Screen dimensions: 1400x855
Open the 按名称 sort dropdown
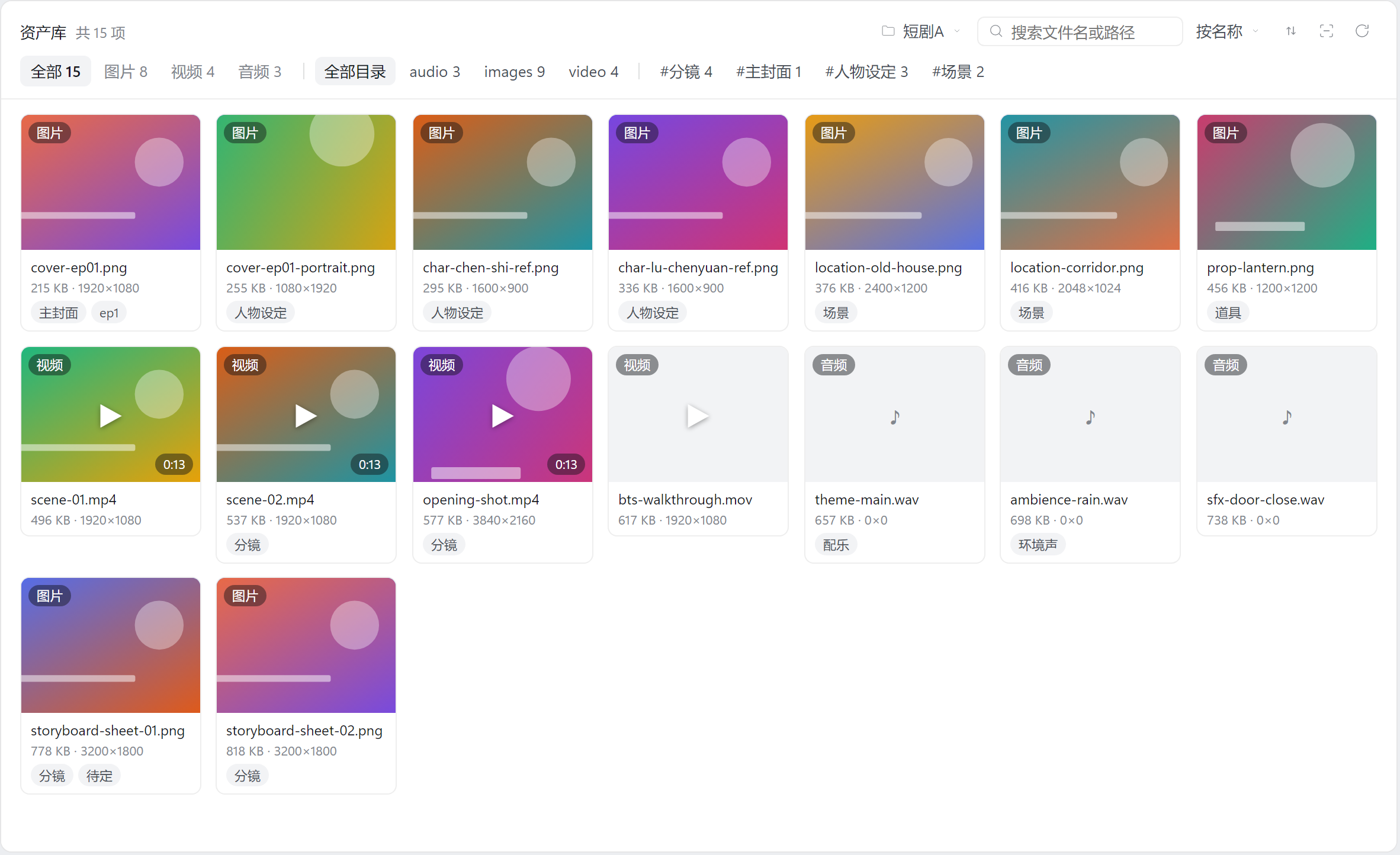point(1227,31)
